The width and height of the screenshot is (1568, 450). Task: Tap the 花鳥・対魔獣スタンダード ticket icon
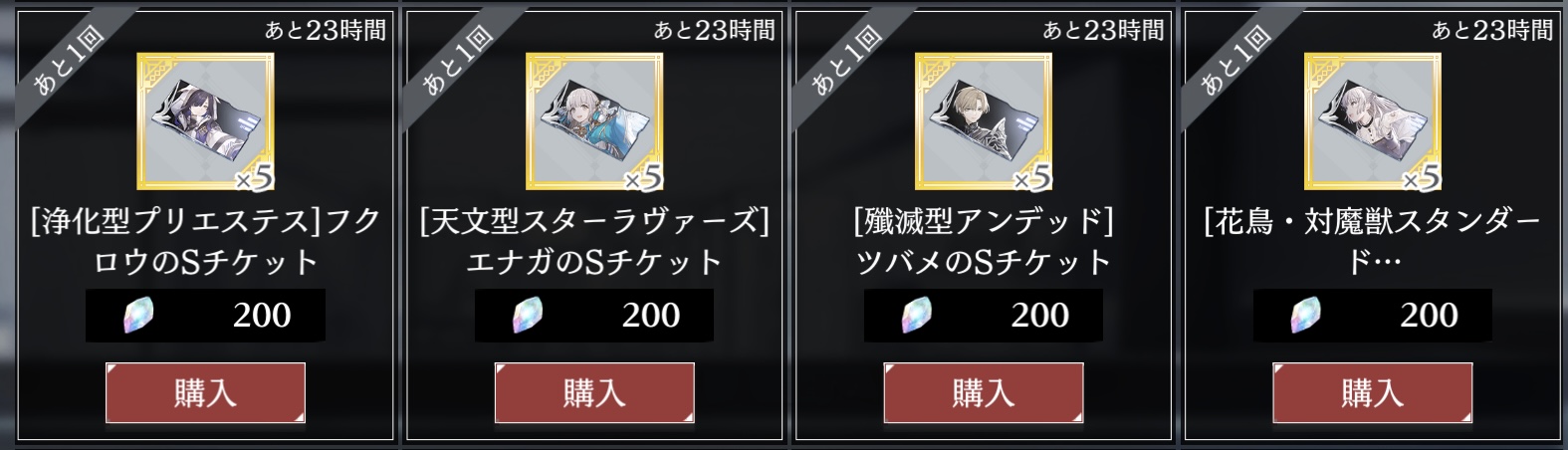coord(1373,121)
